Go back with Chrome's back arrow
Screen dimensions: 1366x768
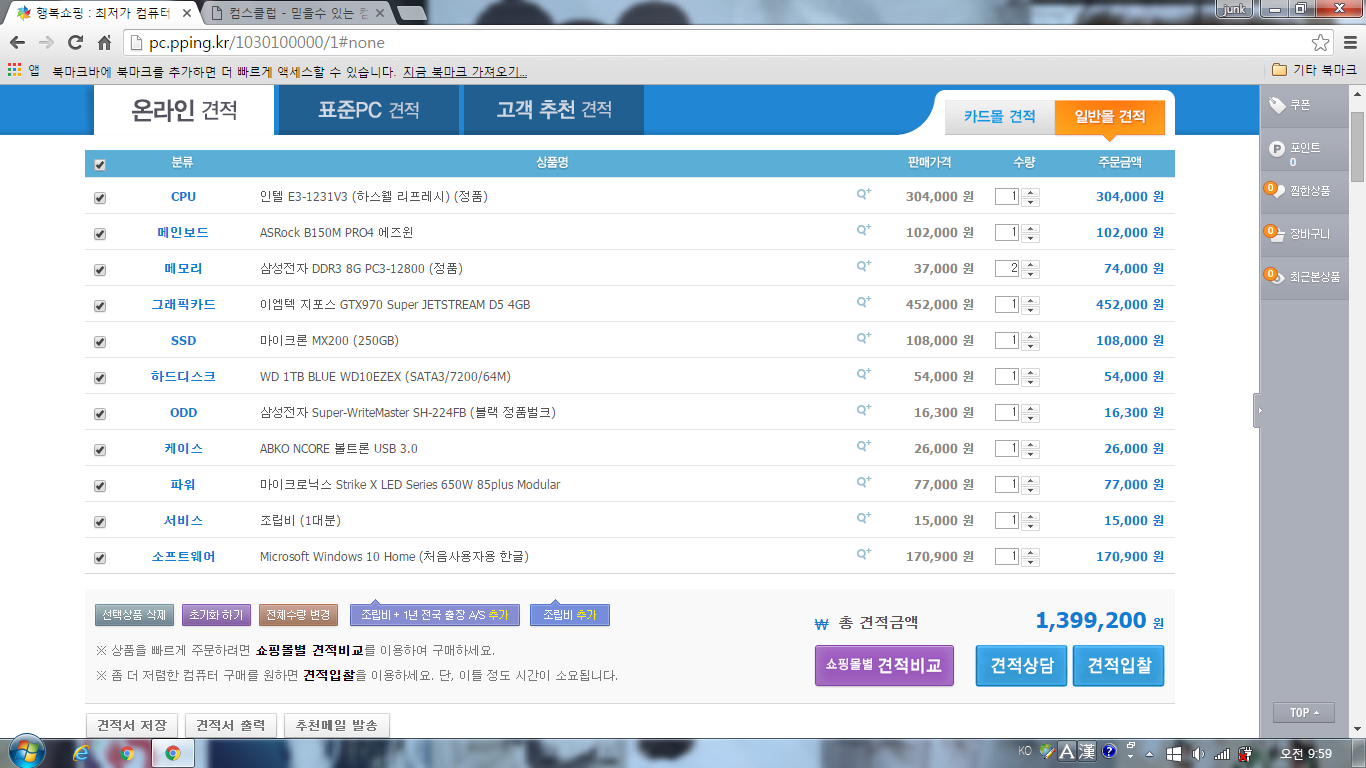point(18,42)
